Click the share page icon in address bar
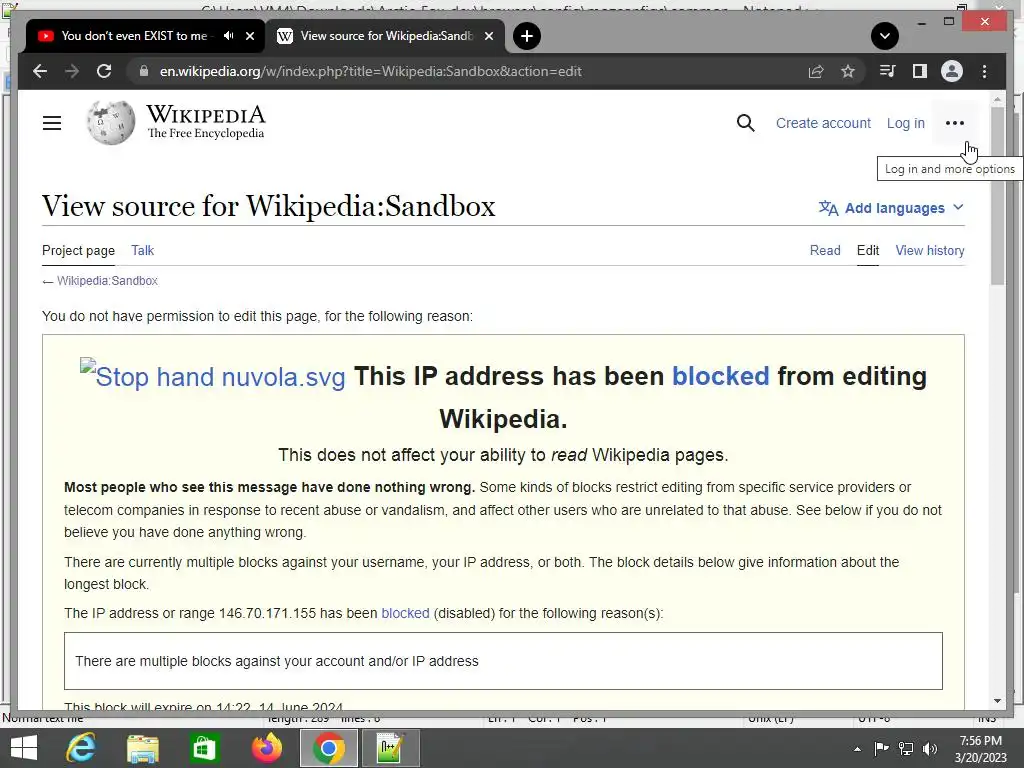This screenshot has width=1024, height=768. point(816,71)
